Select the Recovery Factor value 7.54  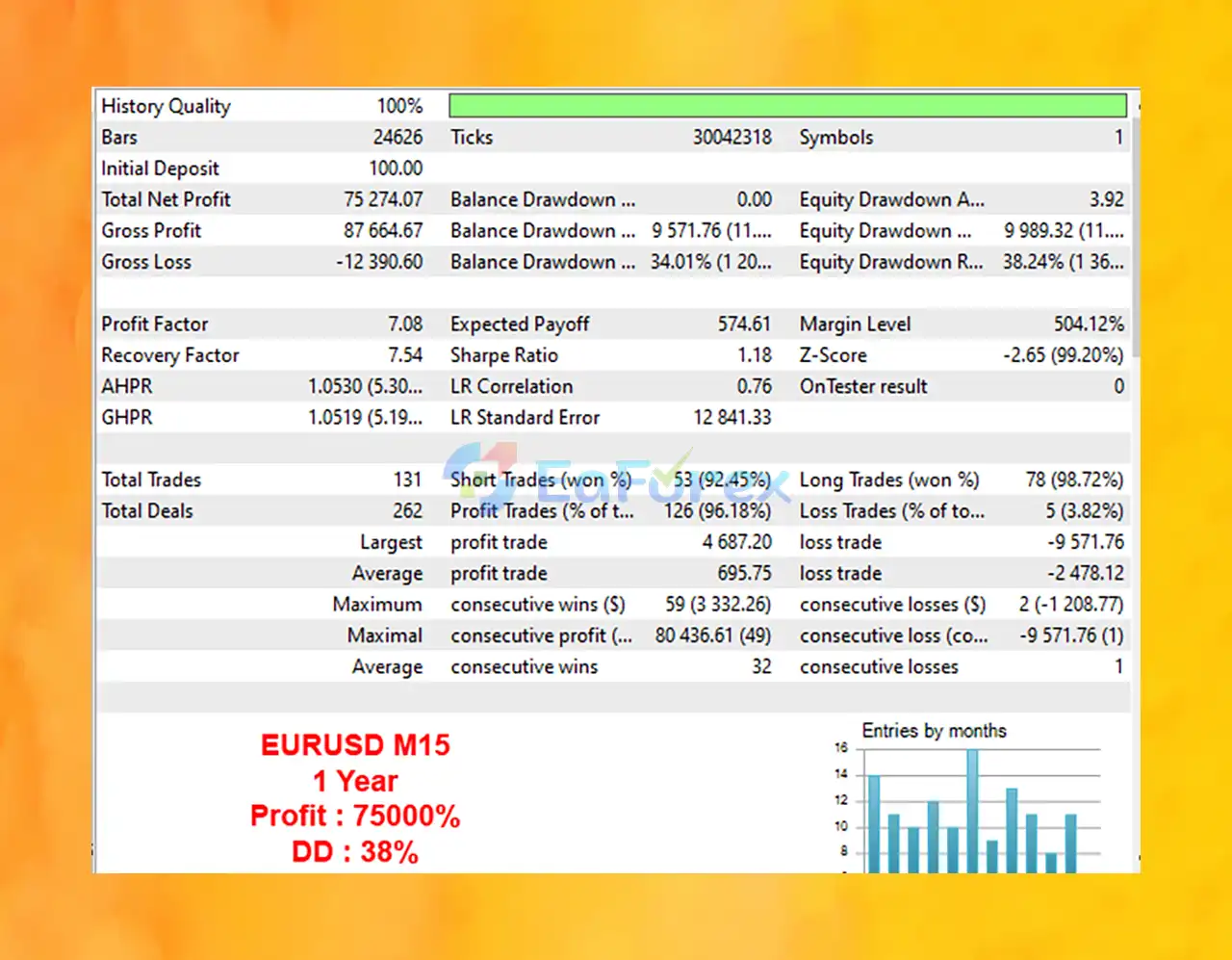[405, 355]
